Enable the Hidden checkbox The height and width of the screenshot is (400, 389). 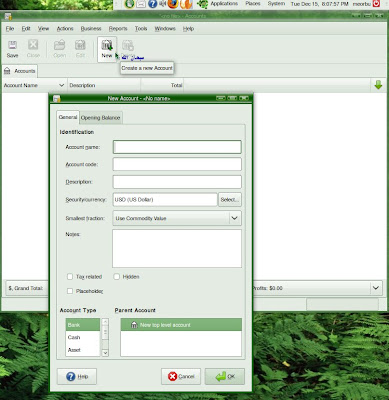(116, 276)
